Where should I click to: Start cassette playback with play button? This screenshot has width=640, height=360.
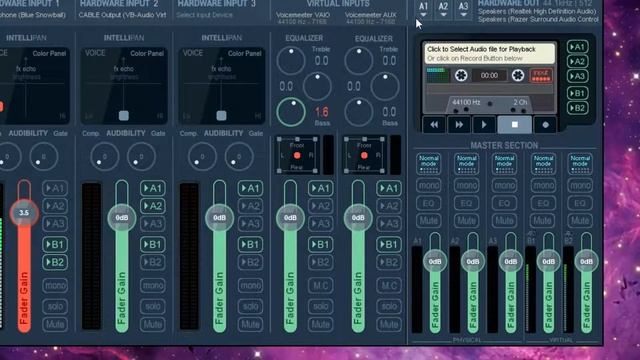tap(484, 125)
